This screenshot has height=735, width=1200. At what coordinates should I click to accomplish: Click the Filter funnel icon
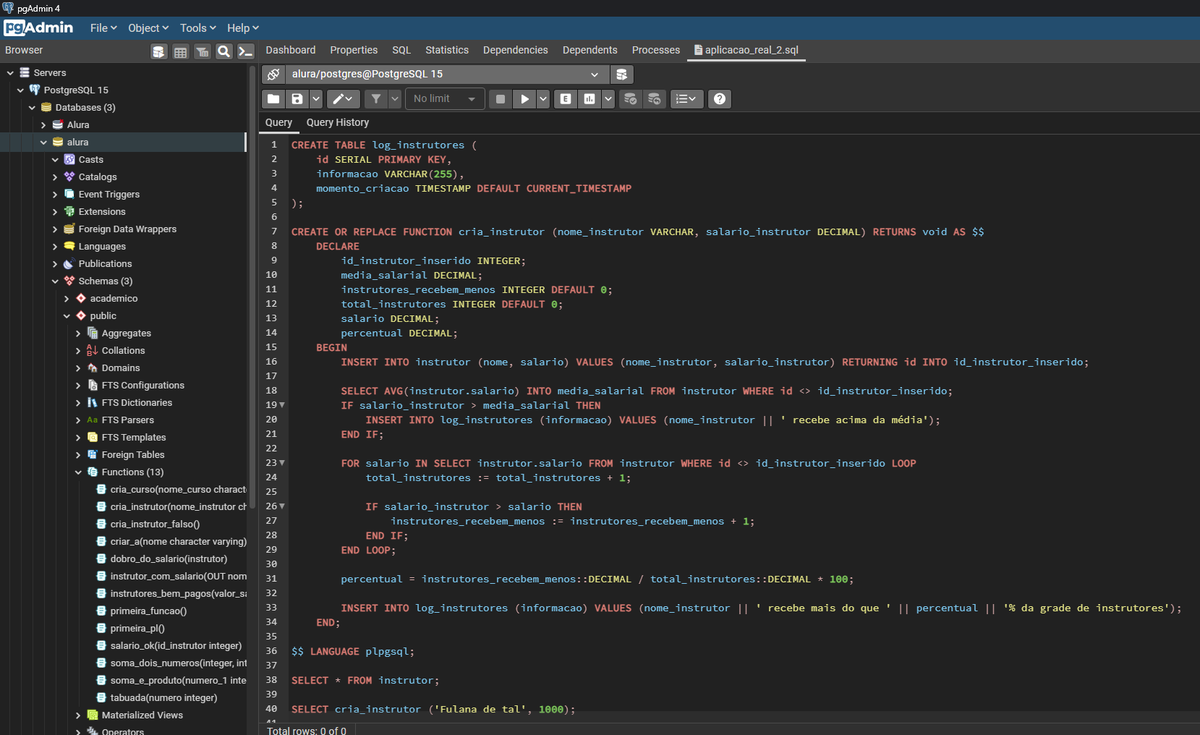(x=376, y=99)
